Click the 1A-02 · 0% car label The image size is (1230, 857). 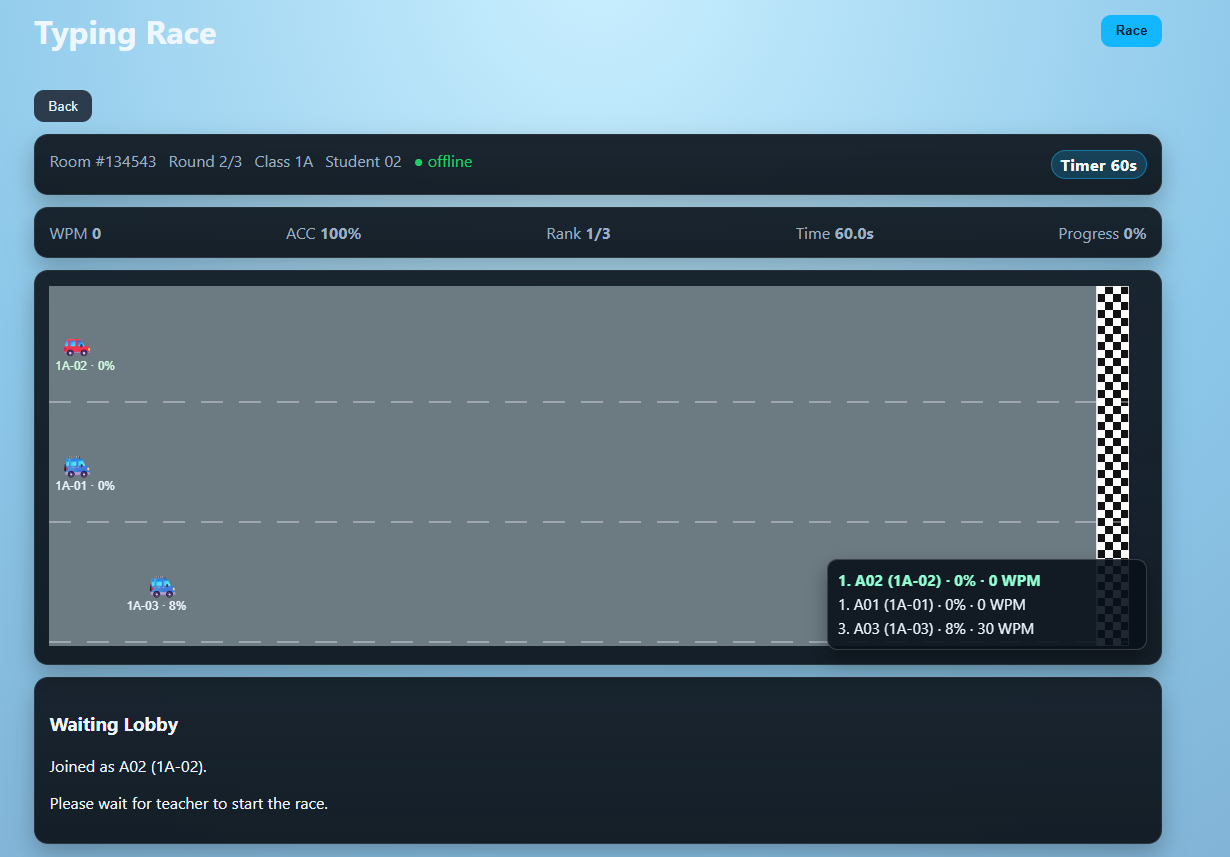85,366
